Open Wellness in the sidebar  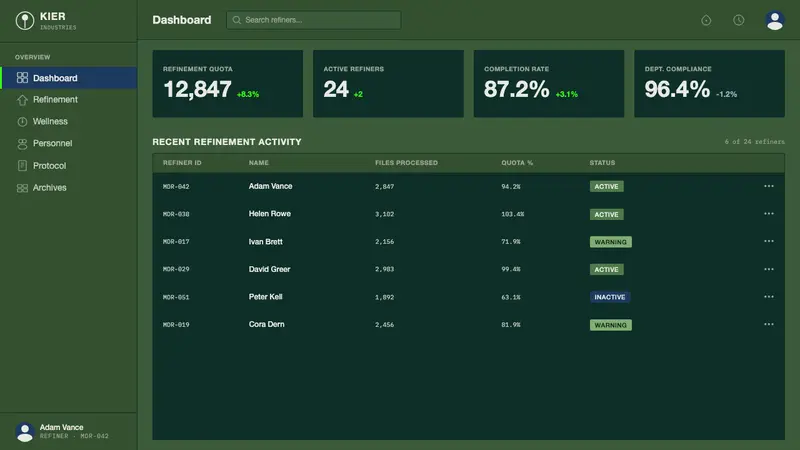(x=69, y=121)
